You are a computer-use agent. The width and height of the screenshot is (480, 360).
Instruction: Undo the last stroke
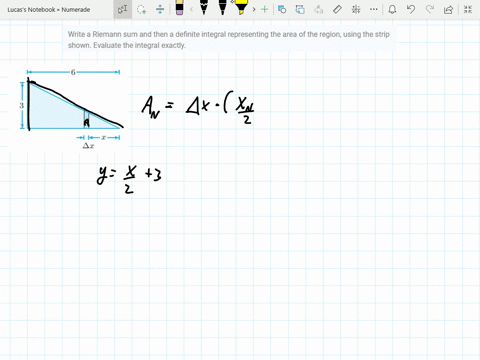tap(411, 9)
